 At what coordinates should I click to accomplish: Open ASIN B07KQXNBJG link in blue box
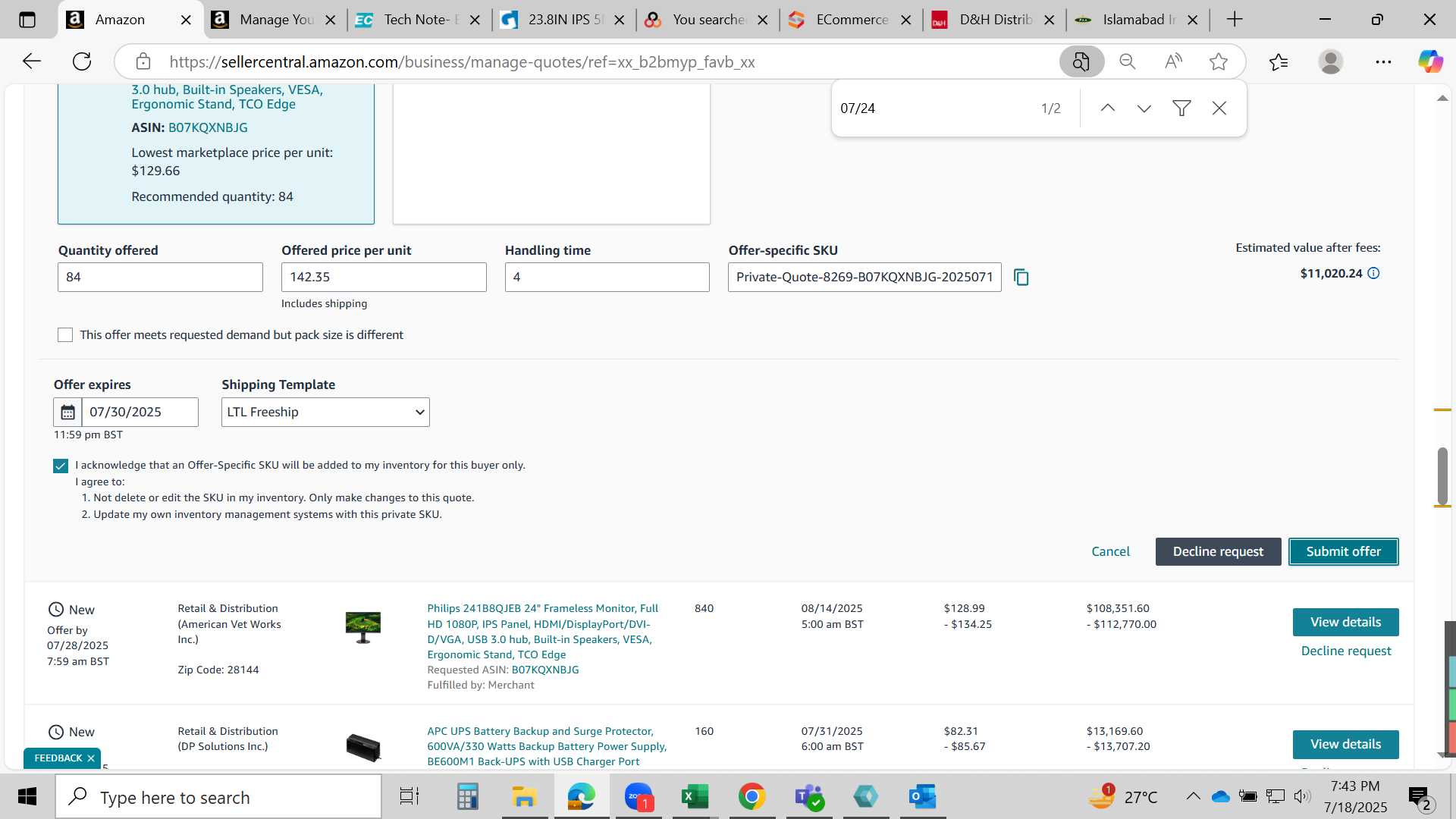pos(208,128)
